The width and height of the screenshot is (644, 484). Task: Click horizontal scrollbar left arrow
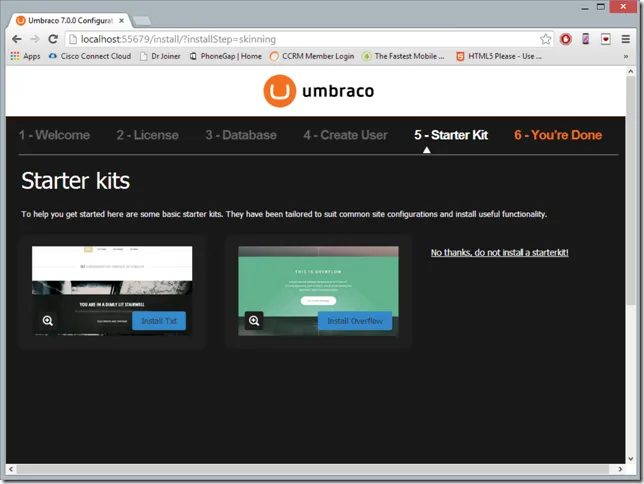11,469
